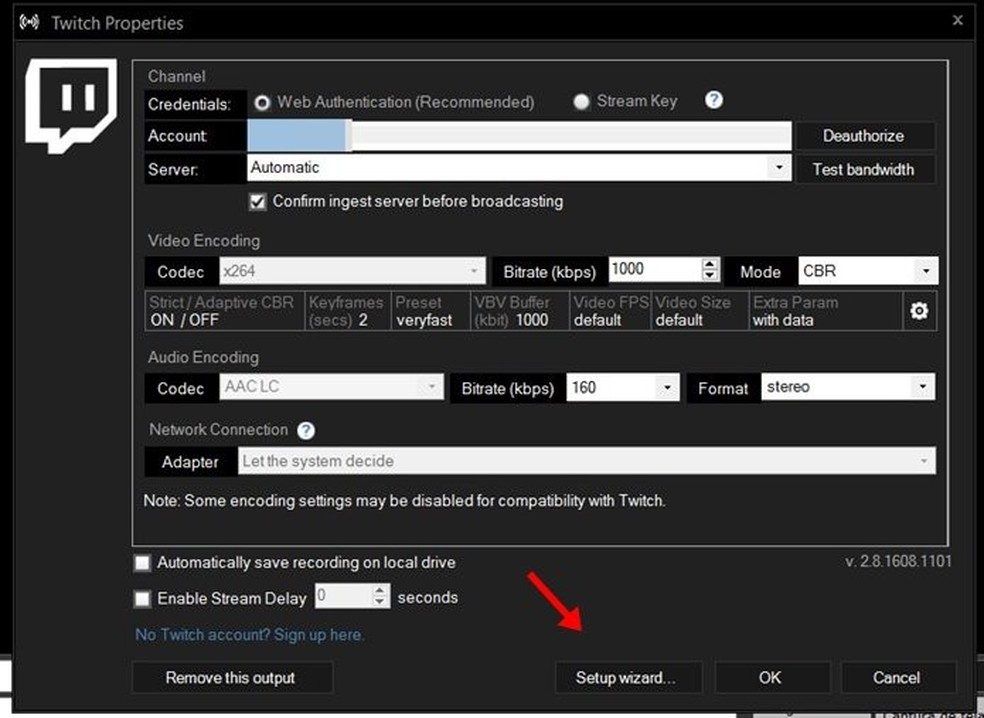Open the Mode dropdown showing CBR

[925, 270]
